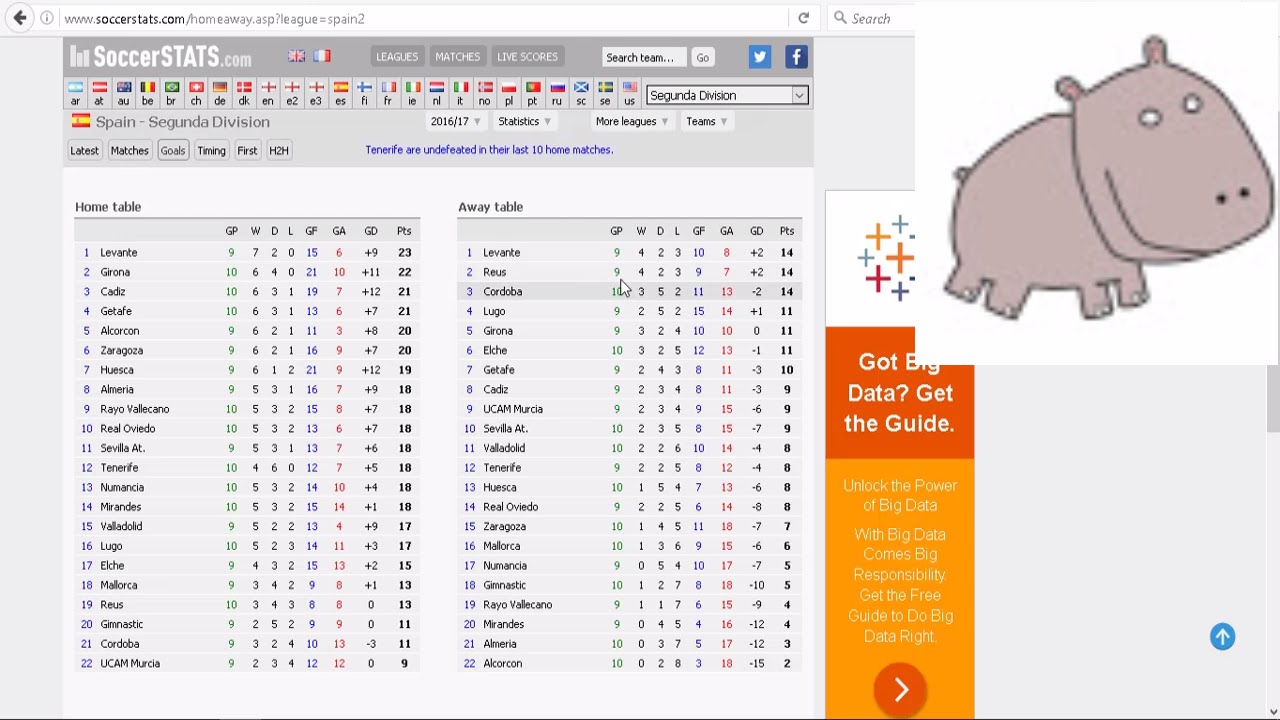Click the Search team input field
The width and height of the screenshot is (1280, 720).
(645, 57)
